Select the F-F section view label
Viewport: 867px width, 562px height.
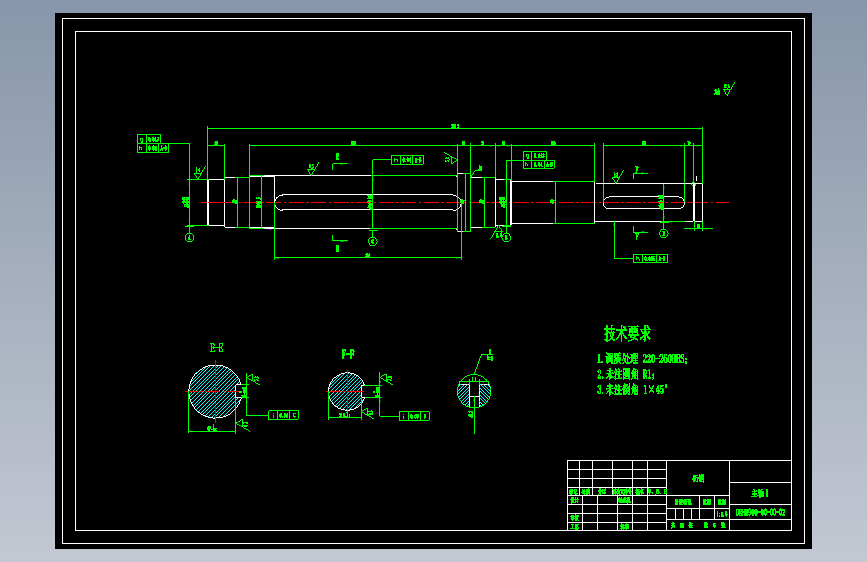(348, 354)
